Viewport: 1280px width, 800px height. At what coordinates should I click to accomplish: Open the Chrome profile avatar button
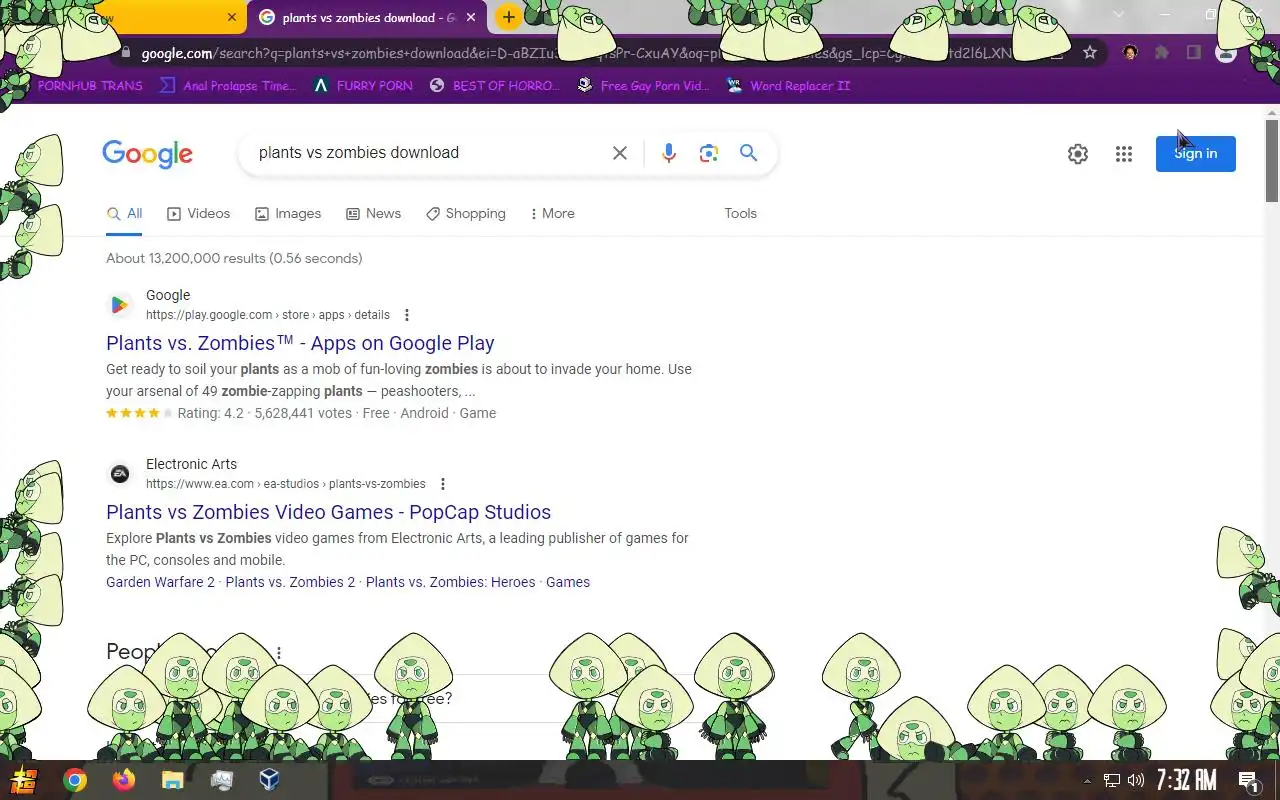coord(1226,53)
